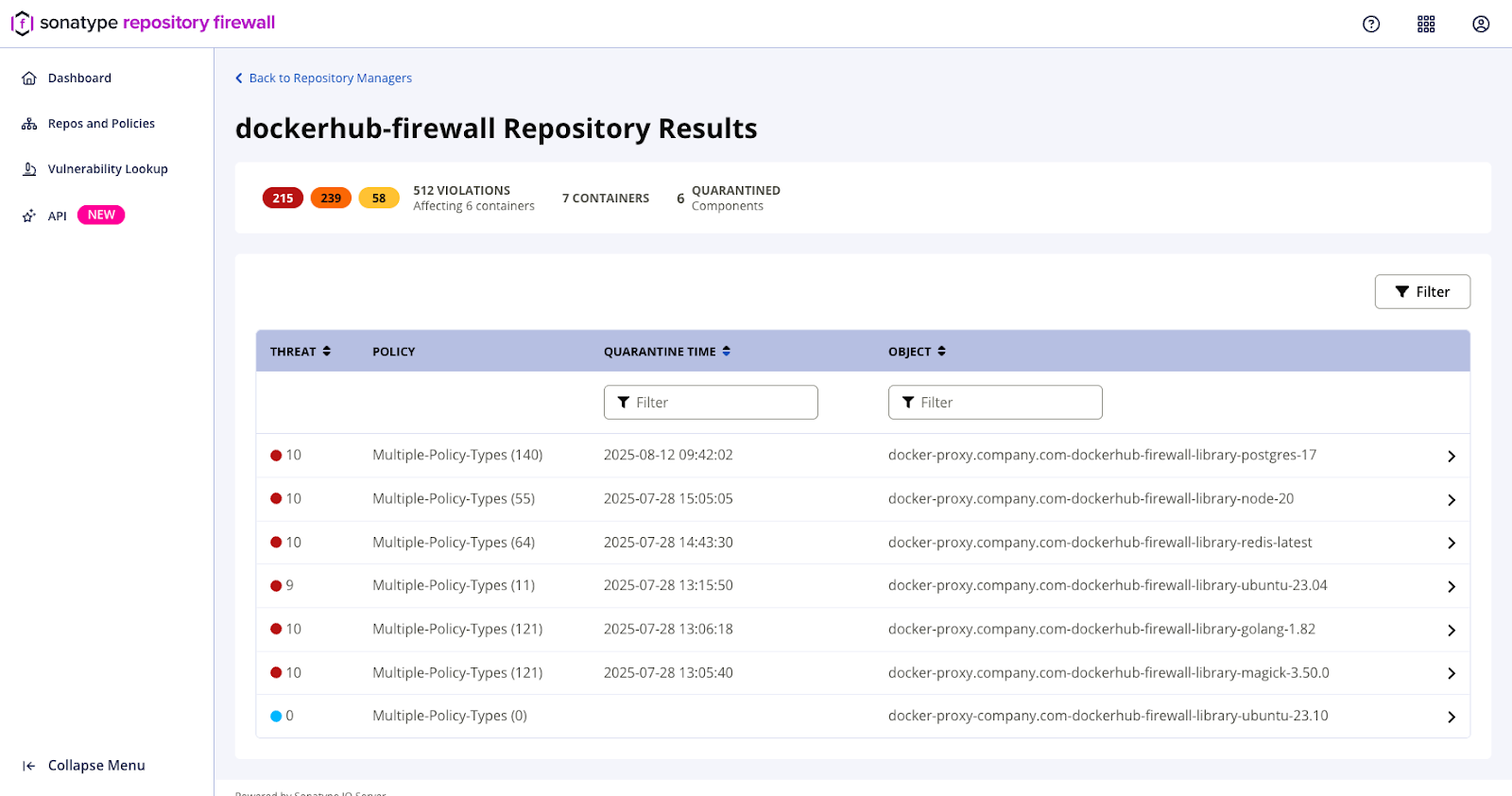The height and width of the screenshot is (796, 1512).
Task: Open the help question mark icon
Action: pos(1371,25)
